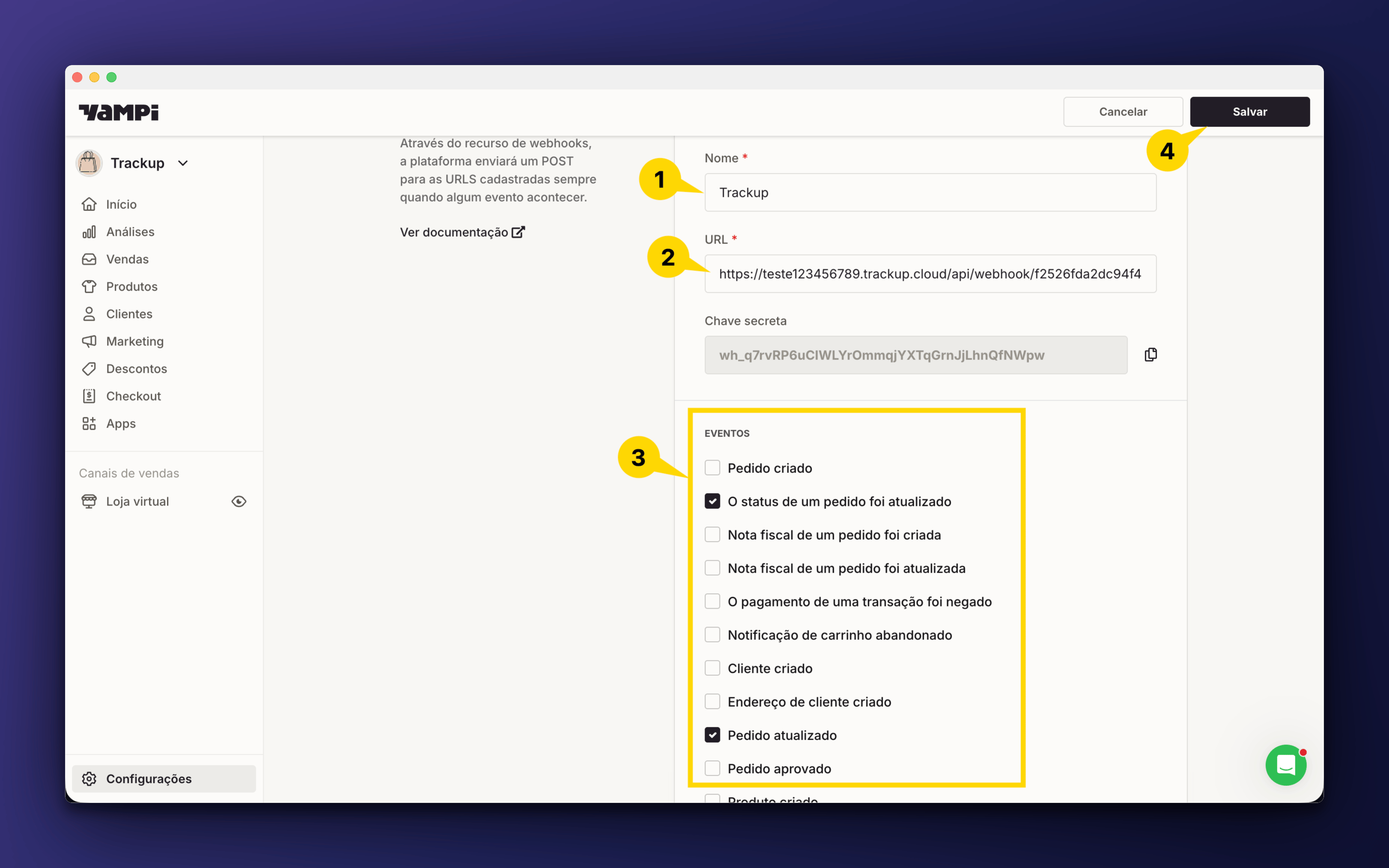The height and width of the screenshot is (868, 1389).
Task: Open Configurações at sidebar bottom
Action: point(164,779)
